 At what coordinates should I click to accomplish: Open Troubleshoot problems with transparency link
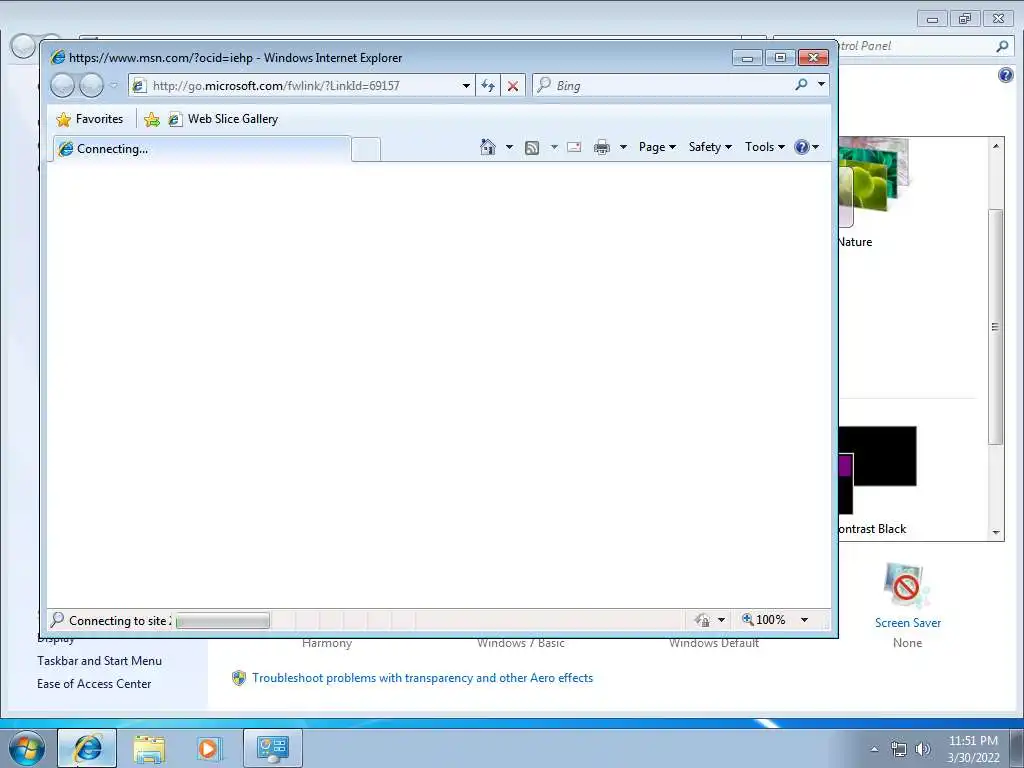423,678
